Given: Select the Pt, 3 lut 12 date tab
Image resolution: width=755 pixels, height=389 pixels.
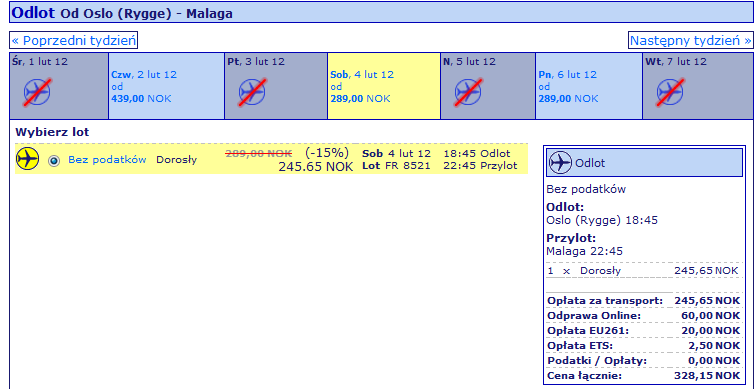Looking at the screenshot, I should tap(276, 86).
